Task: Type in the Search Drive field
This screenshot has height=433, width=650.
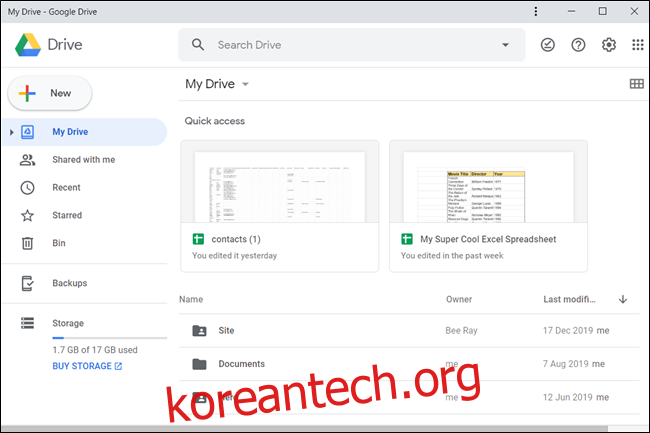Action: [x=352, y=45]
